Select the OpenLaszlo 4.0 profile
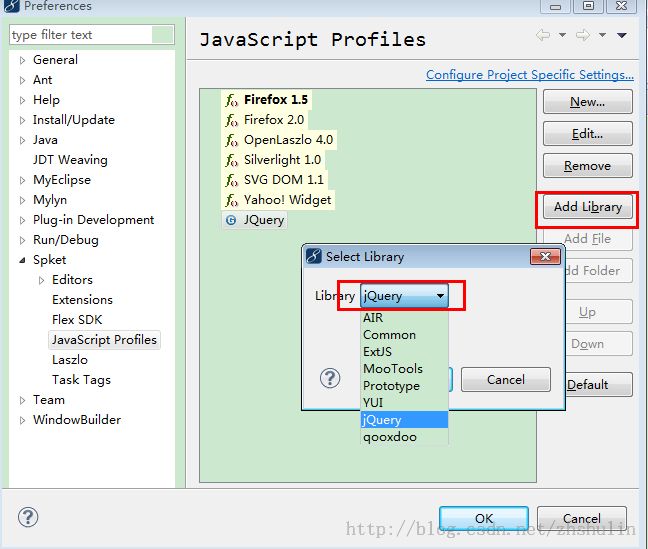 pos(280,140)
